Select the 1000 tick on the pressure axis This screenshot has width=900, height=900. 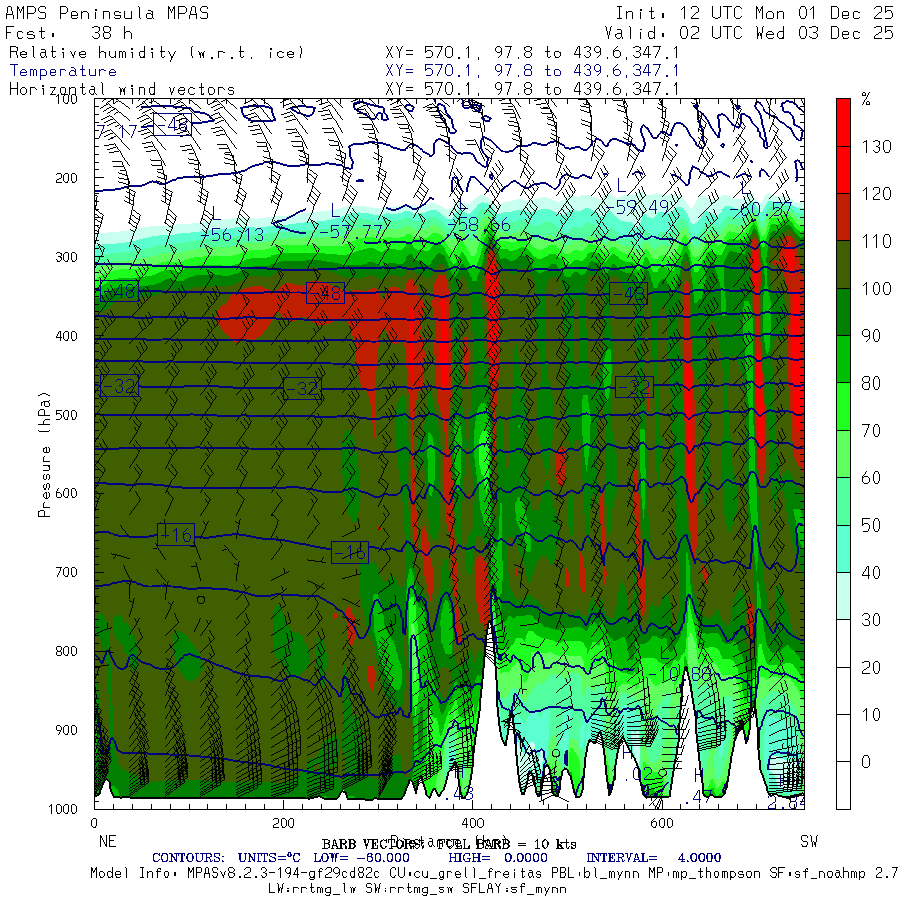point(63,809)
